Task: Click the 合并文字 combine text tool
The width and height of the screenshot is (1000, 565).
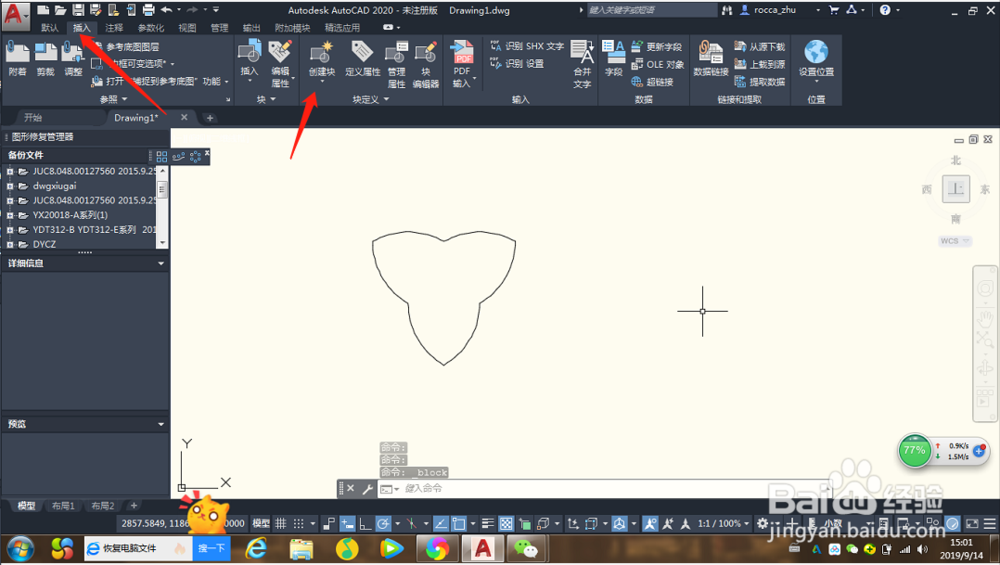Action: click(x=582, y=64)
